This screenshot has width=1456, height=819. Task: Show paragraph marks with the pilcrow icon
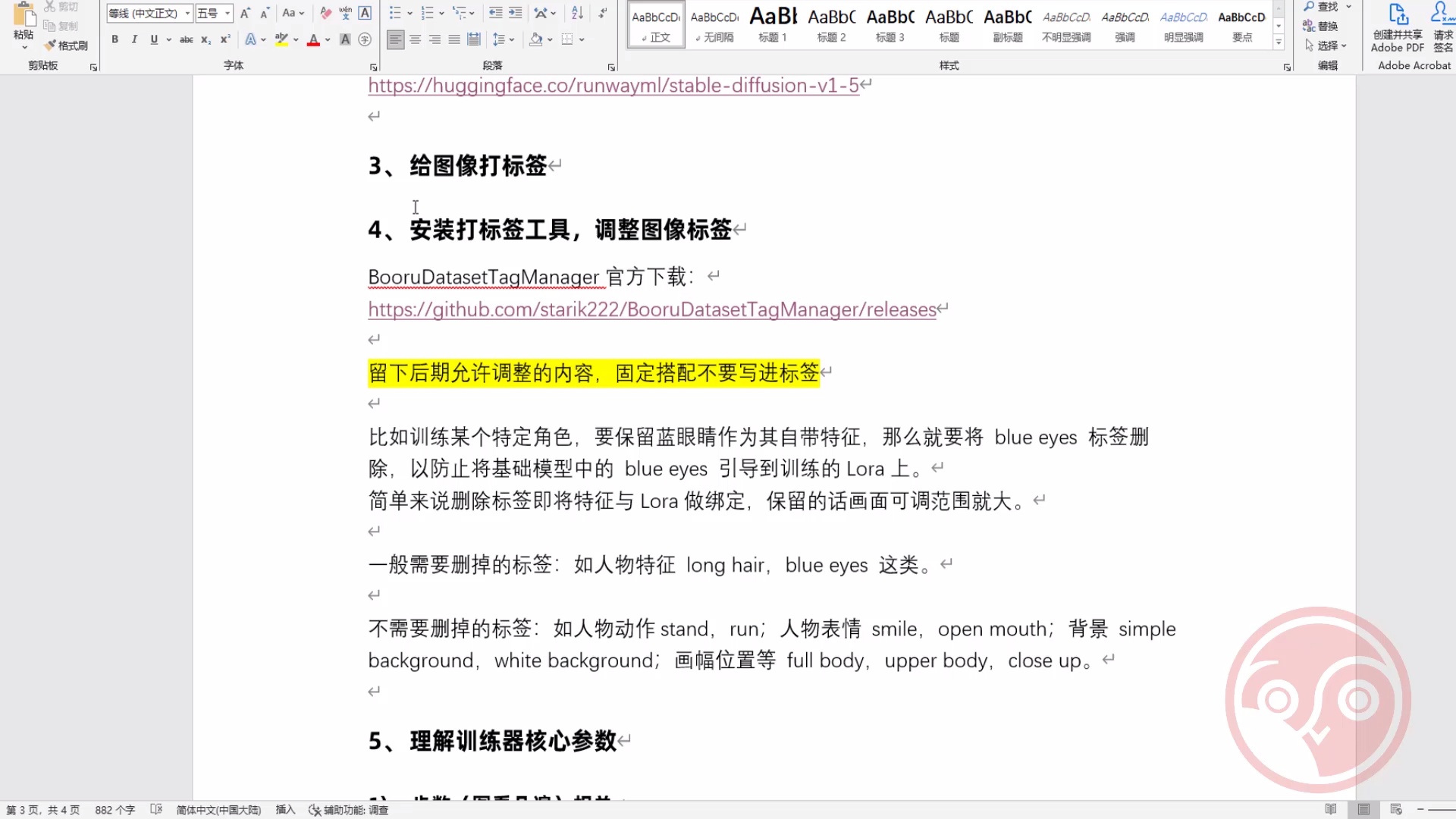[x=602, y=13]
